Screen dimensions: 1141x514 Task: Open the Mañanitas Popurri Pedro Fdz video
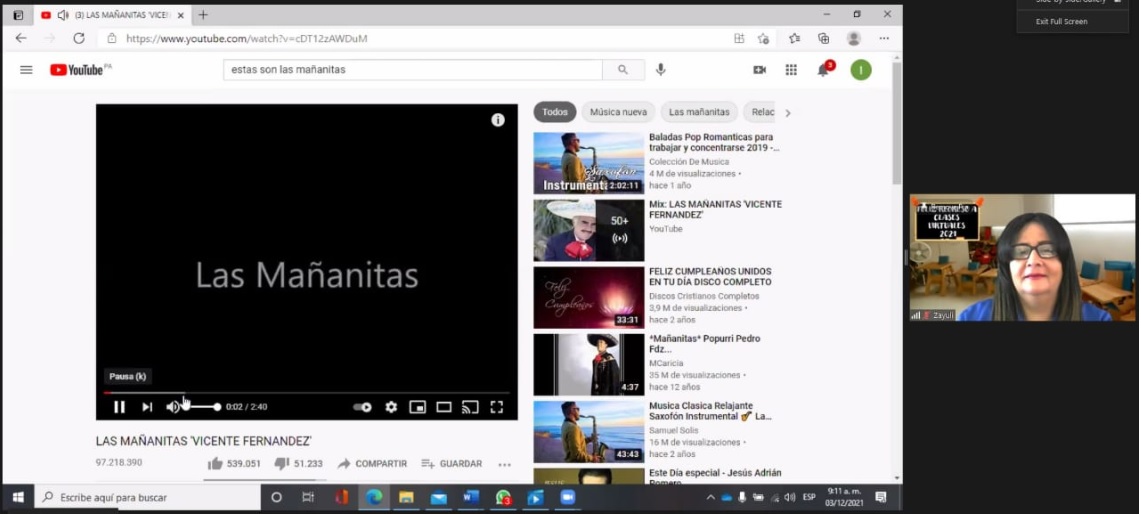click(589, 364)
